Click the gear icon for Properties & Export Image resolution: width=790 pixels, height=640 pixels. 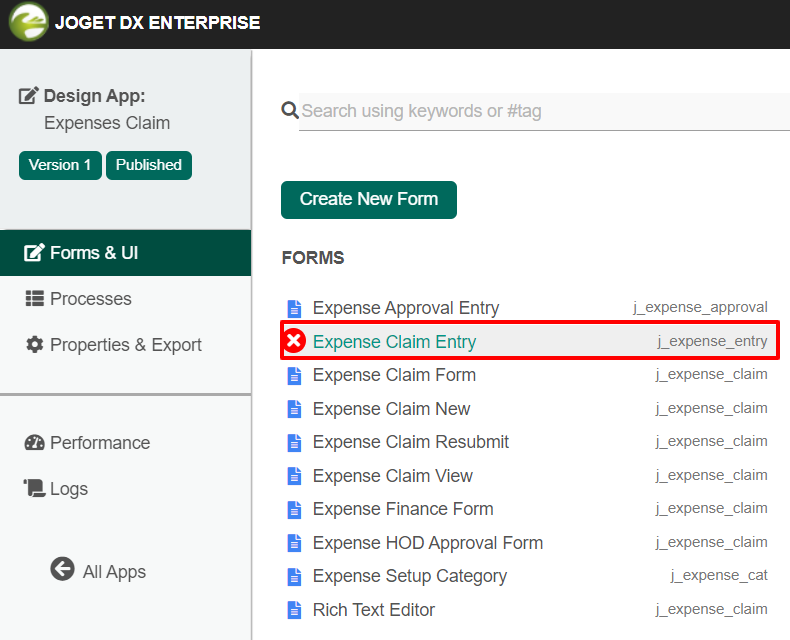pyautogui.click(x=35, y=345)
